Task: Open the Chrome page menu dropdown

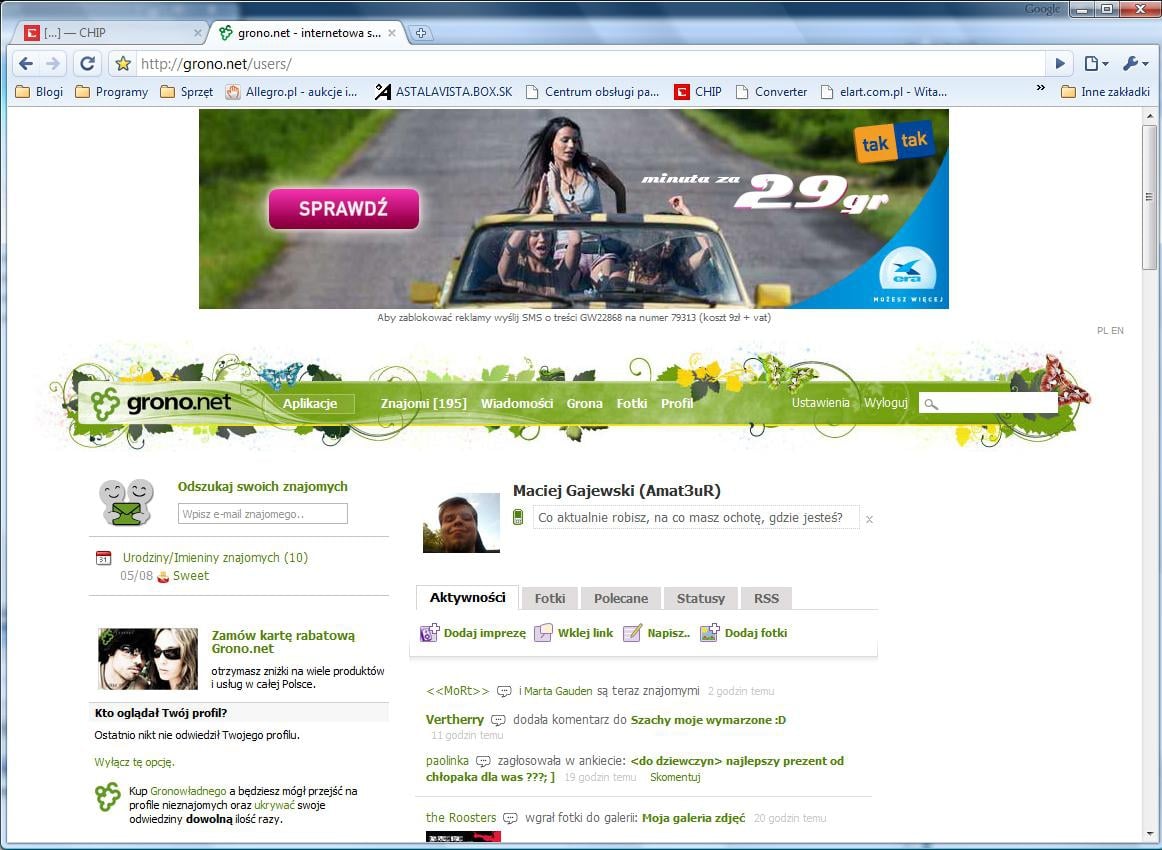Action: click(1096, 63)
